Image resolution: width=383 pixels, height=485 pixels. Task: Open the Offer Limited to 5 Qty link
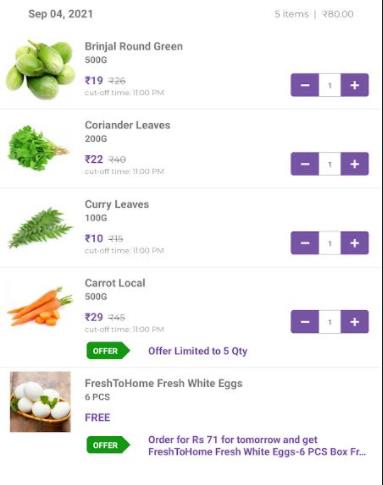[x=198, y=351]
